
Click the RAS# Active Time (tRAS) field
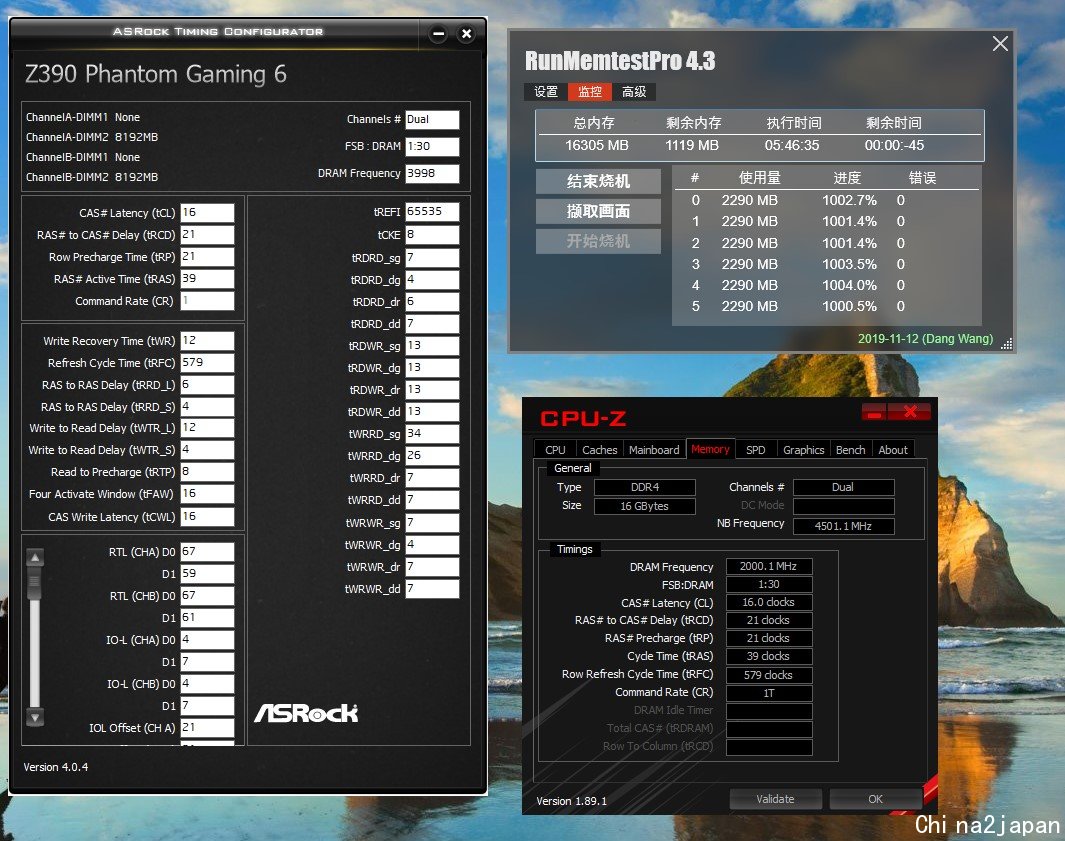[x=207, y=279]
